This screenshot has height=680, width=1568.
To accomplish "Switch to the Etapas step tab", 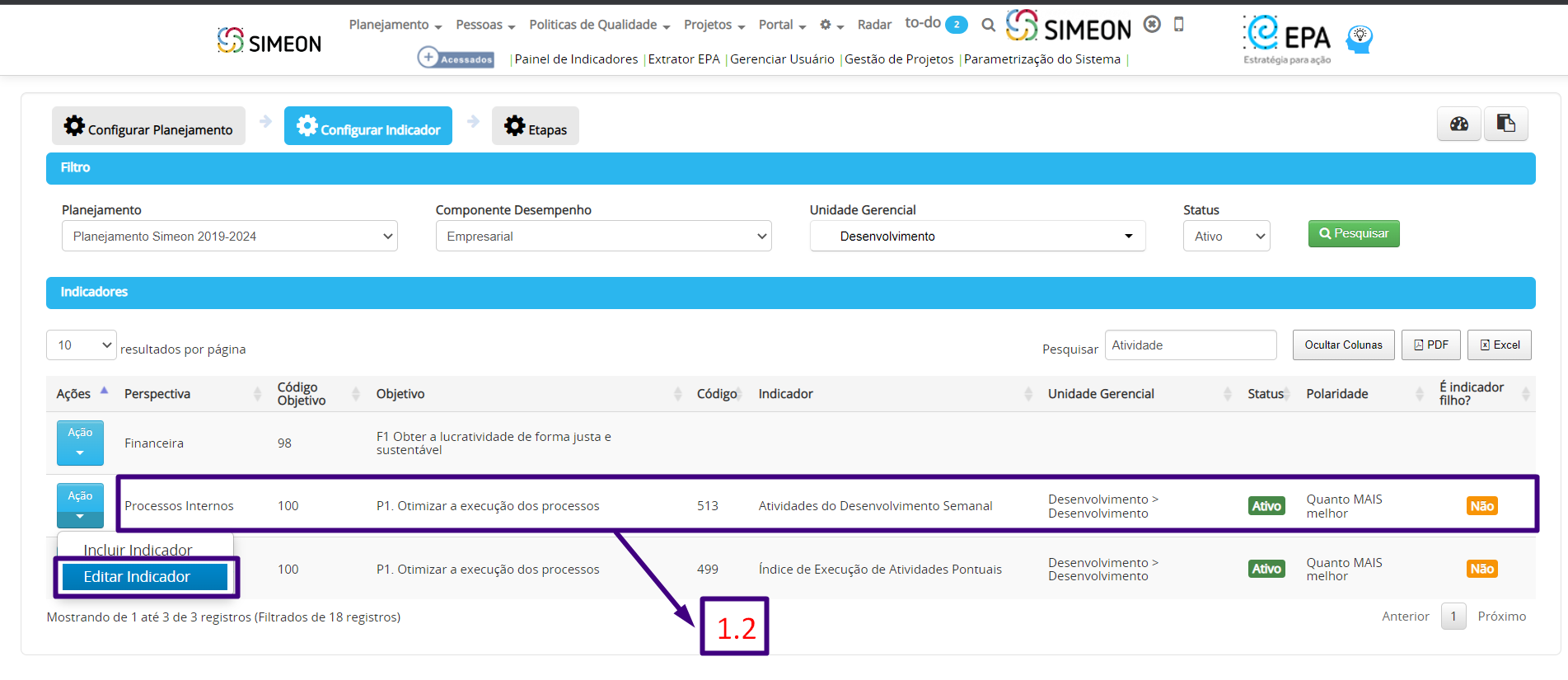I will tap(536, 126).
